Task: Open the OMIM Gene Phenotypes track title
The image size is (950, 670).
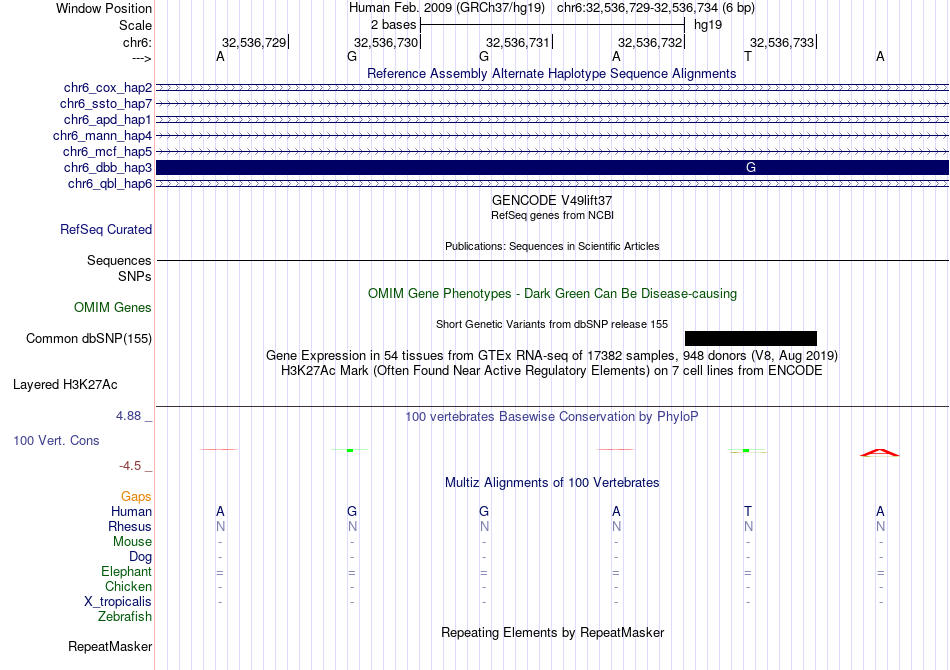Action: point(552,293)
